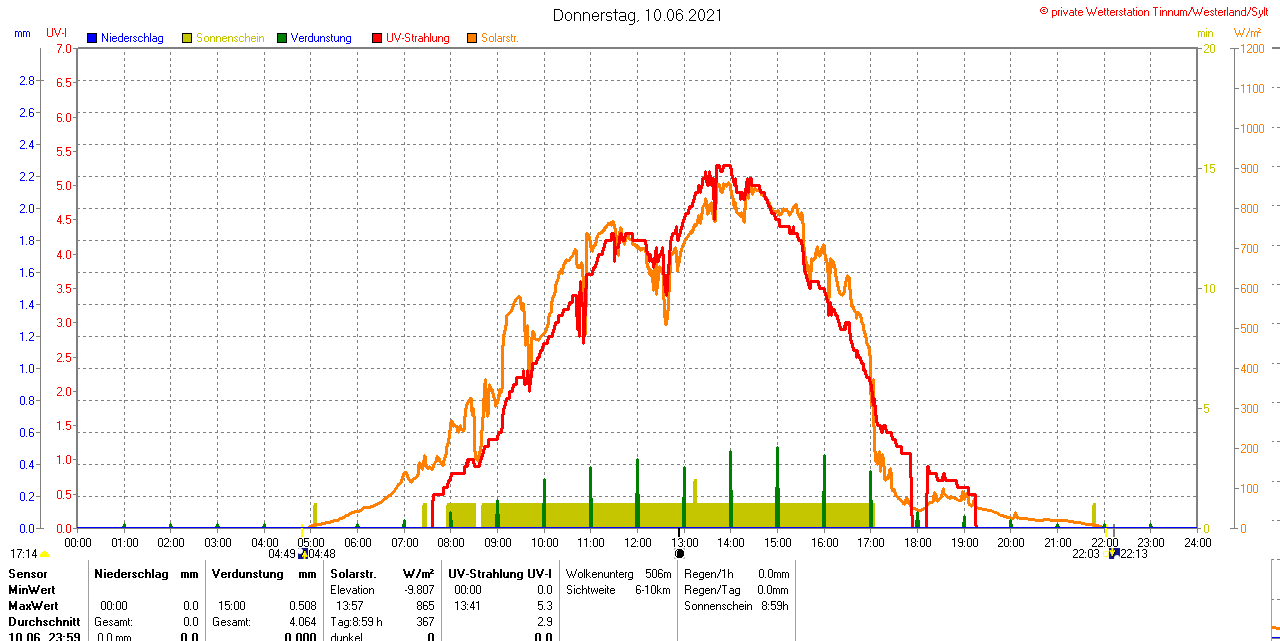Select the Niederschlag legend label

(x=132, y=38)
